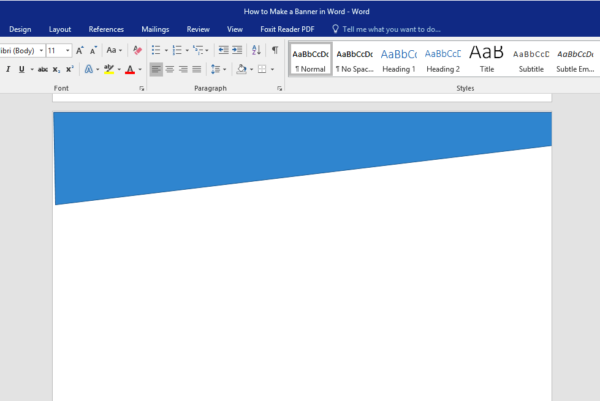
Task: Expand the shading color dropdown arrow
Action: [x=251, y=70]
